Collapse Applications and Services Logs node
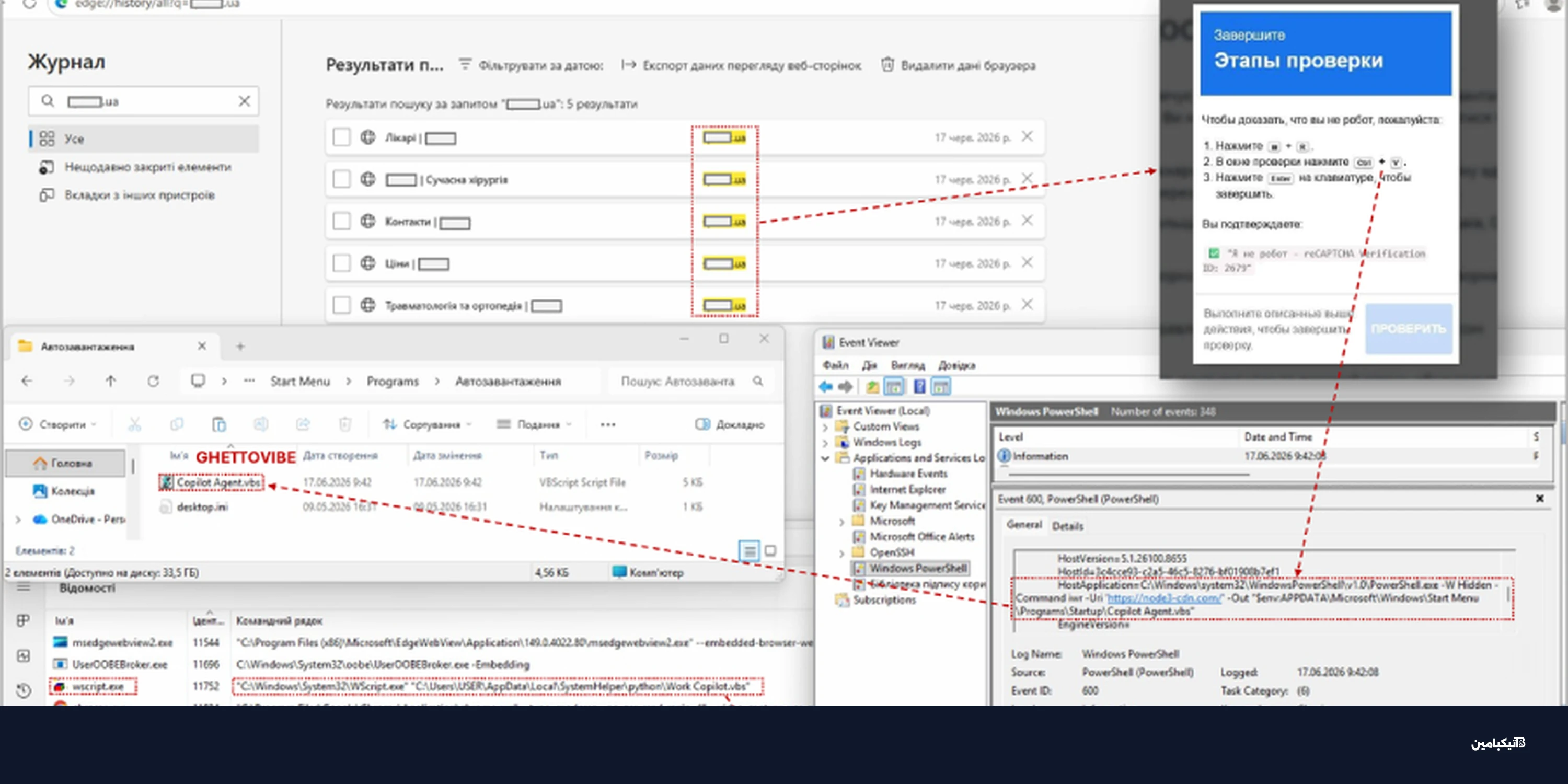The image size is (1568, 784). [825, 458]
